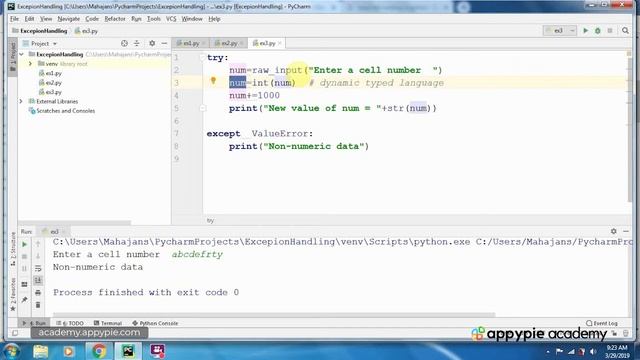Select ex2.py in project tree

[50, 83]
